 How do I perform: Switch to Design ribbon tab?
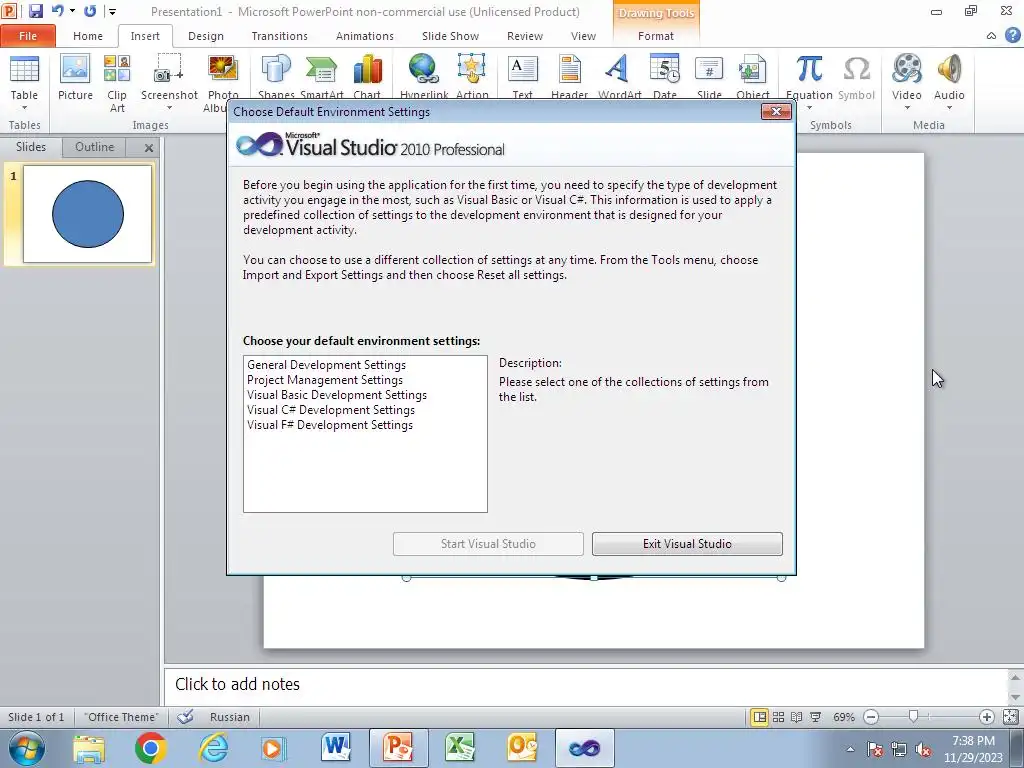click(x=206, y=36)
